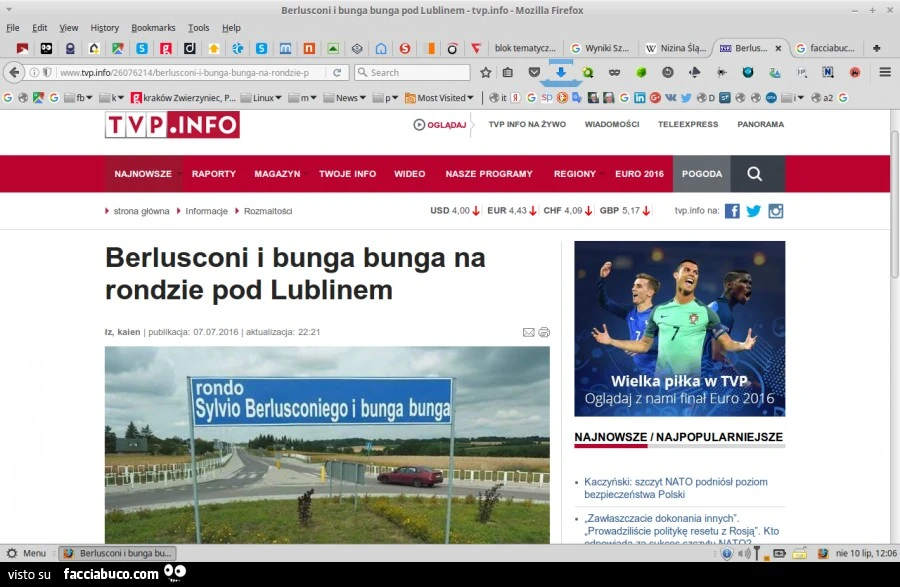The width and height of the screenshot is (900, 587).
Task: Switch to the 'facciabuc...' tab
Action: click(x=827, y=48)
